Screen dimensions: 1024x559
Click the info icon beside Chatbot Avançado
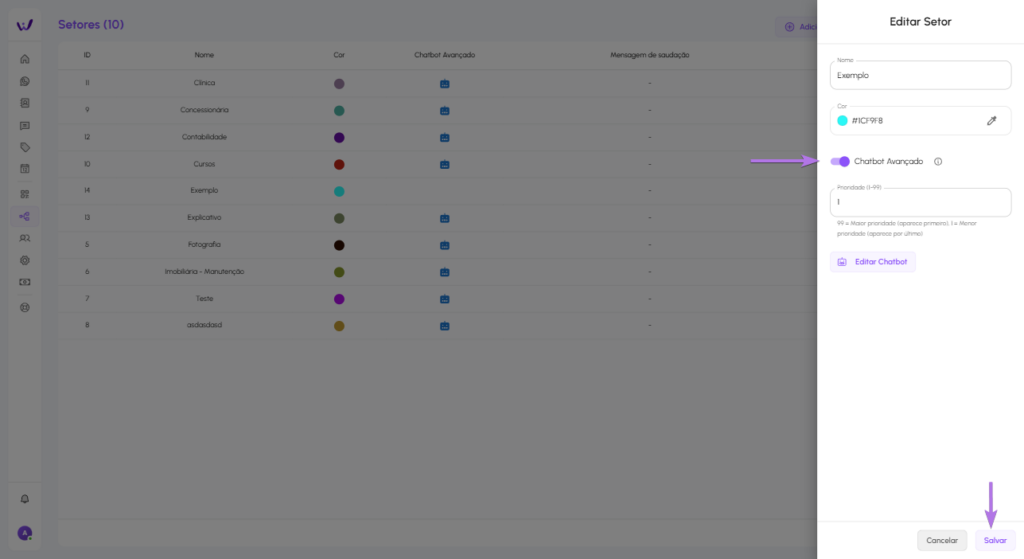(938, 161)
